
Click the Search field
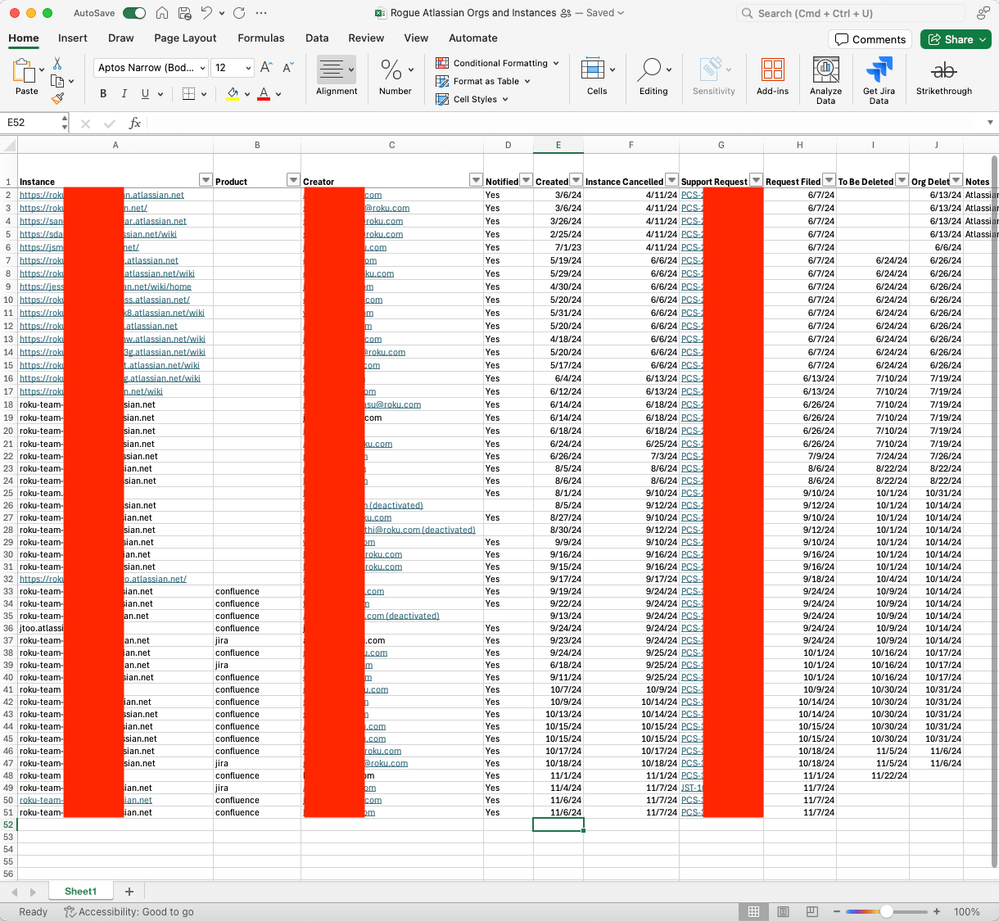(x=851, y=13)
